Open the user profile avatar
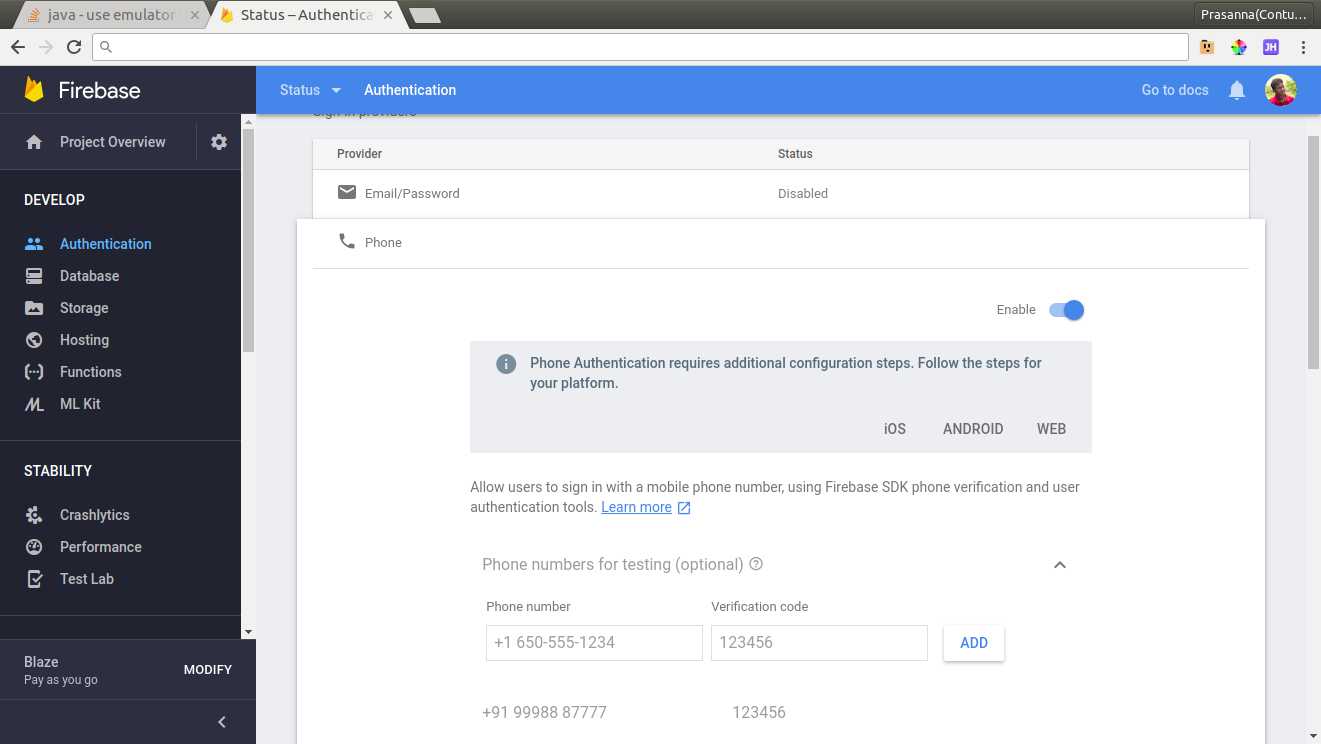Screen dimensions: 1321x744 point(1281,90)
